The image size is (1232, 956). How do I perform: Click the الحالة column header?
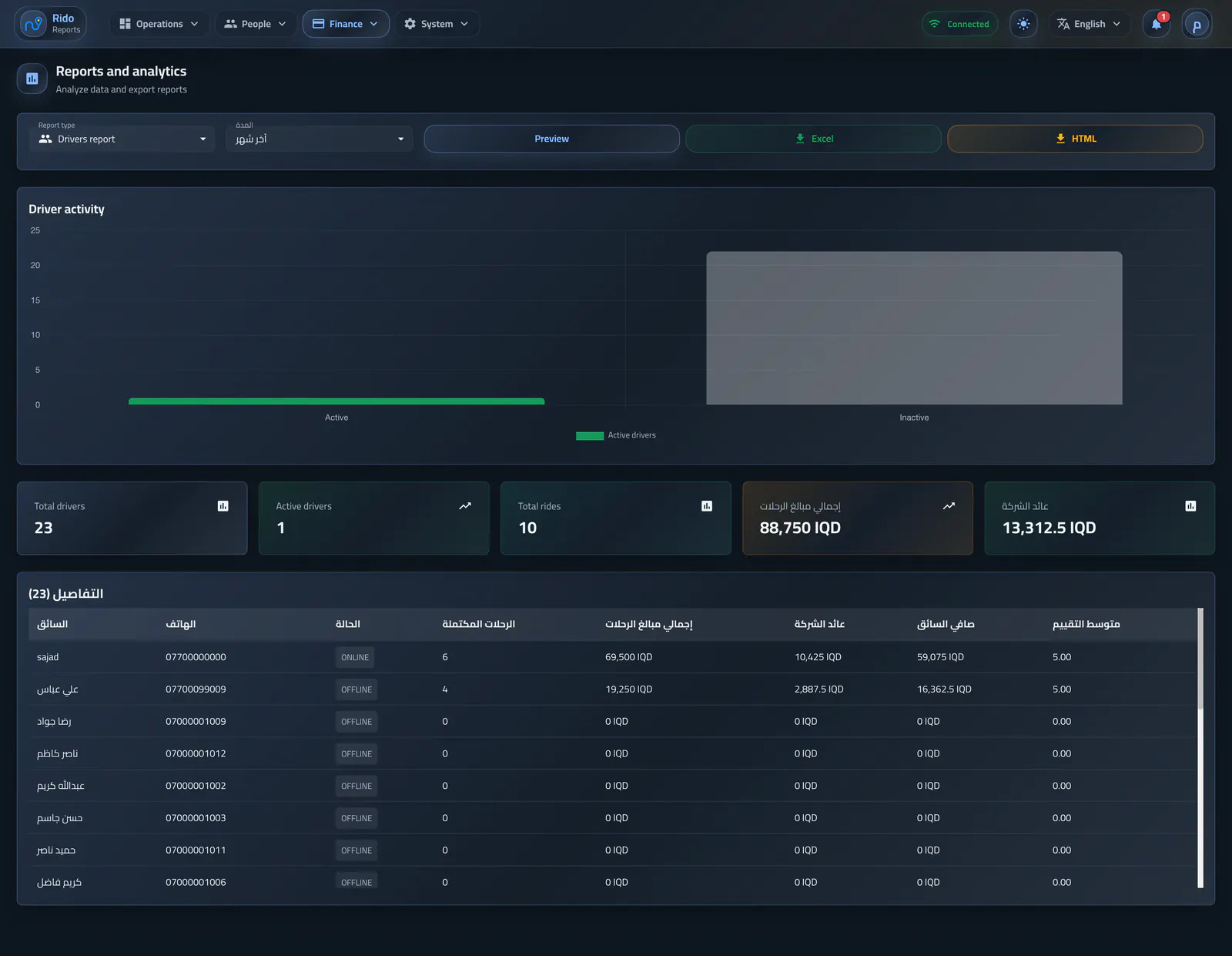click(348, 624)
